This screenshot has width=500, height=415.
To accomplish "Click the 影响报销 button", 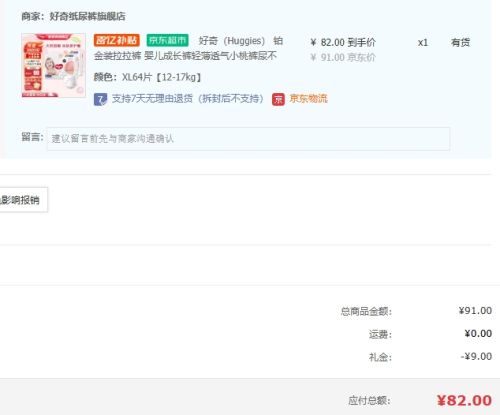I will click(22, 200).
